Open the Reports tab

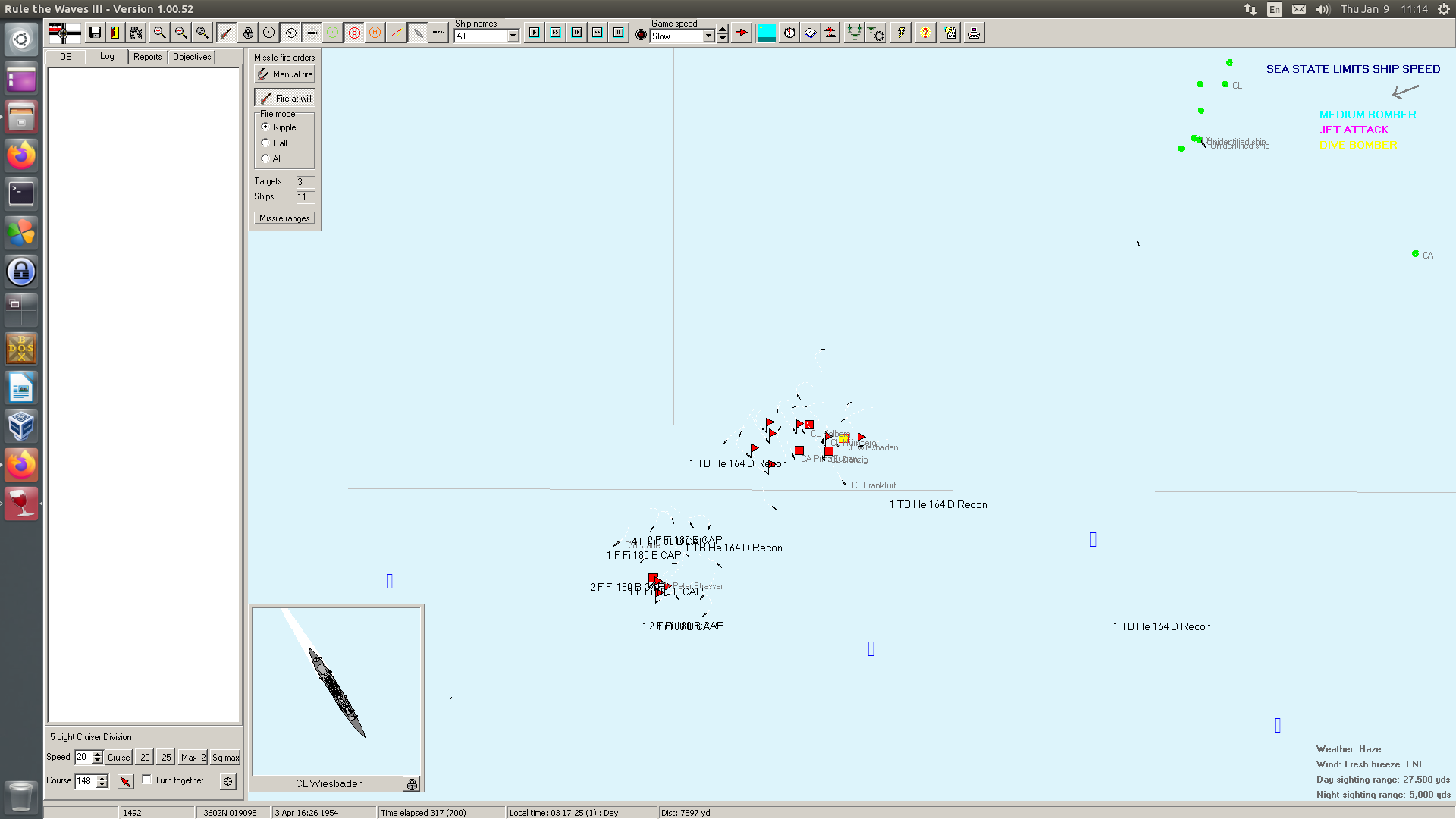click(148, 57)
